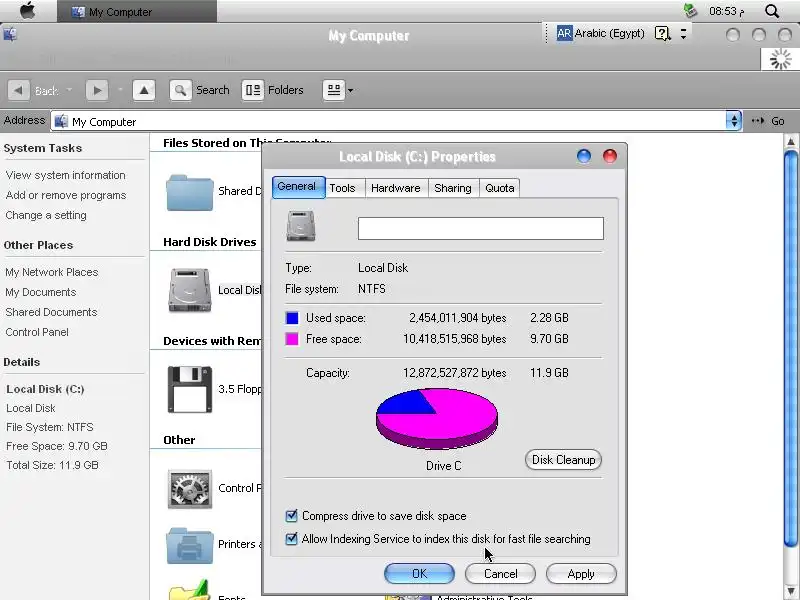Open Add or remove programs link

(x=66, y=195)
